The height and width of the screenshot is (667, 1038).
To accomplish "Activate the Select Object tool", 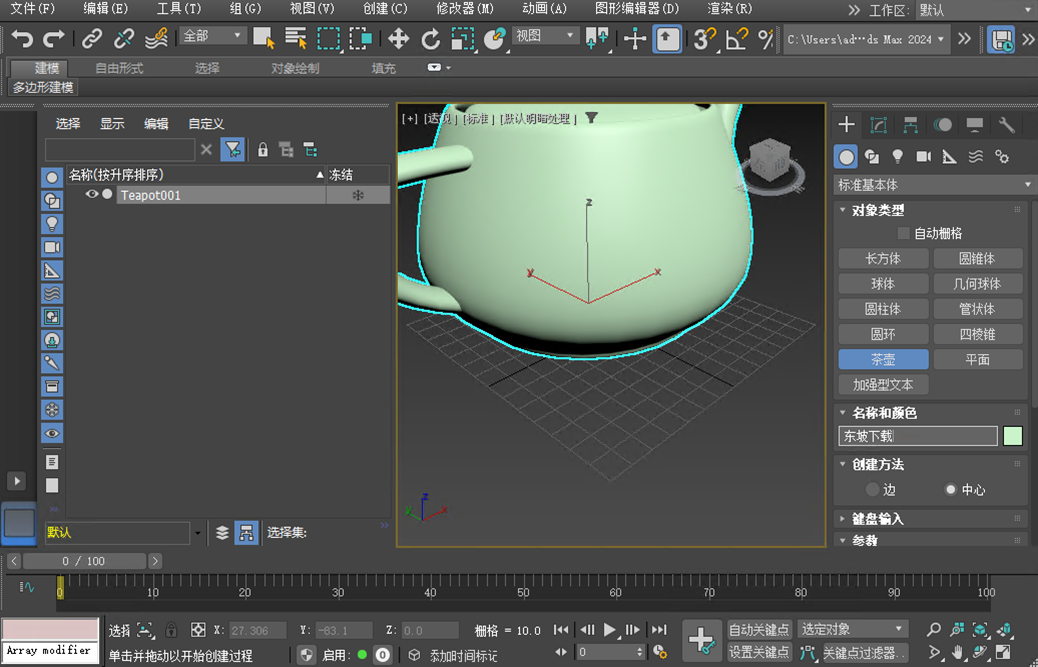I will pyautogui.click(x=264, y=39).
